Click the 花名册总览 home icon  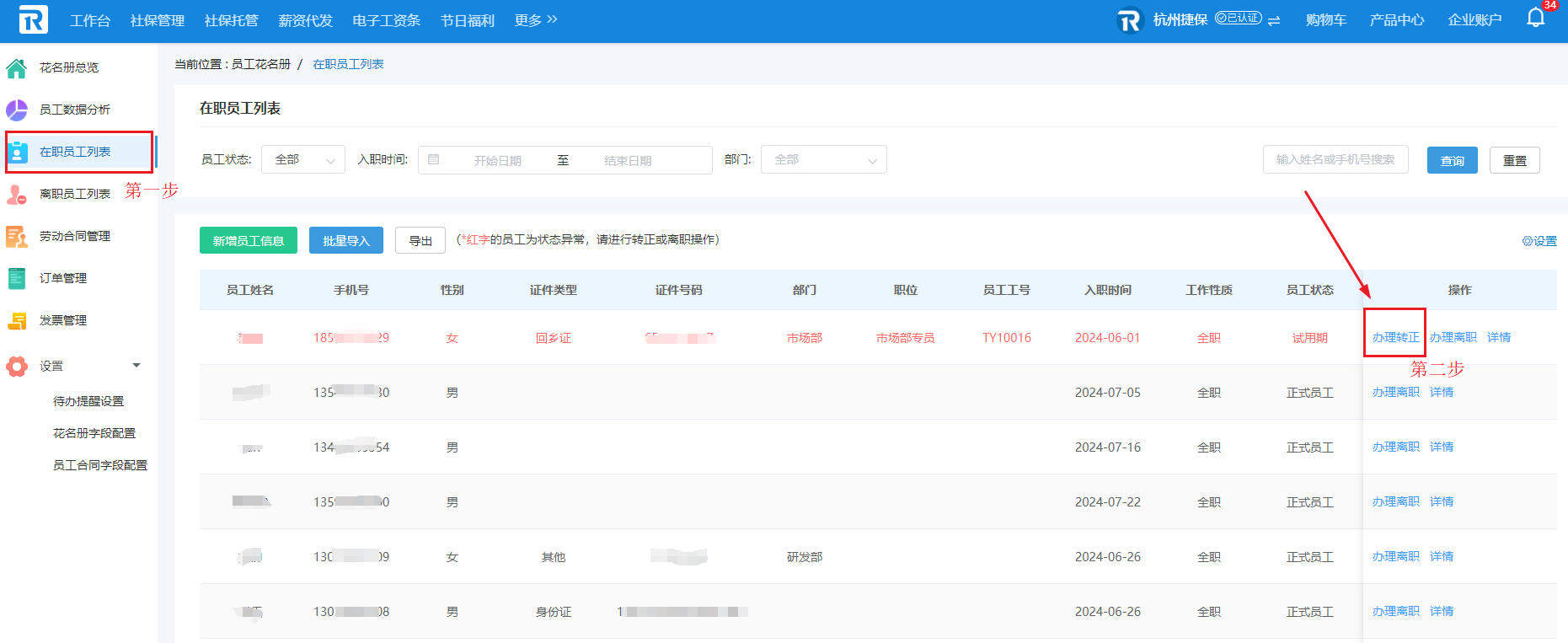point(17,67)
